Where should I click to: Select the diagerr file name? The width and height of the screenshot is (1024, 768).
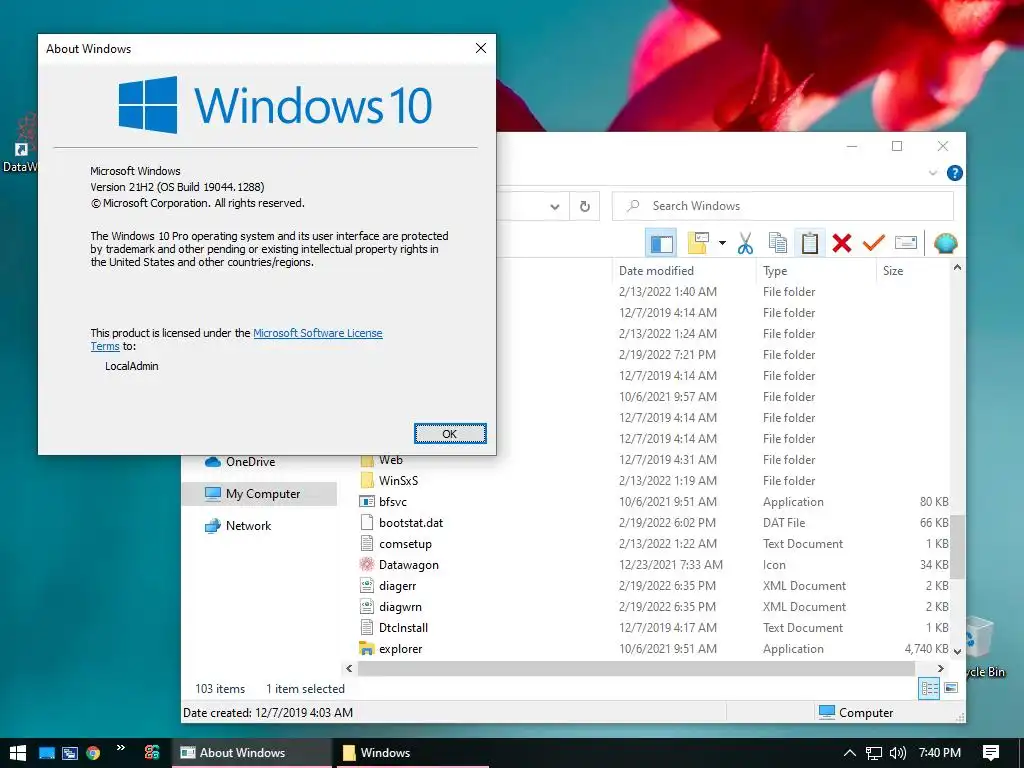click(397, 586)
